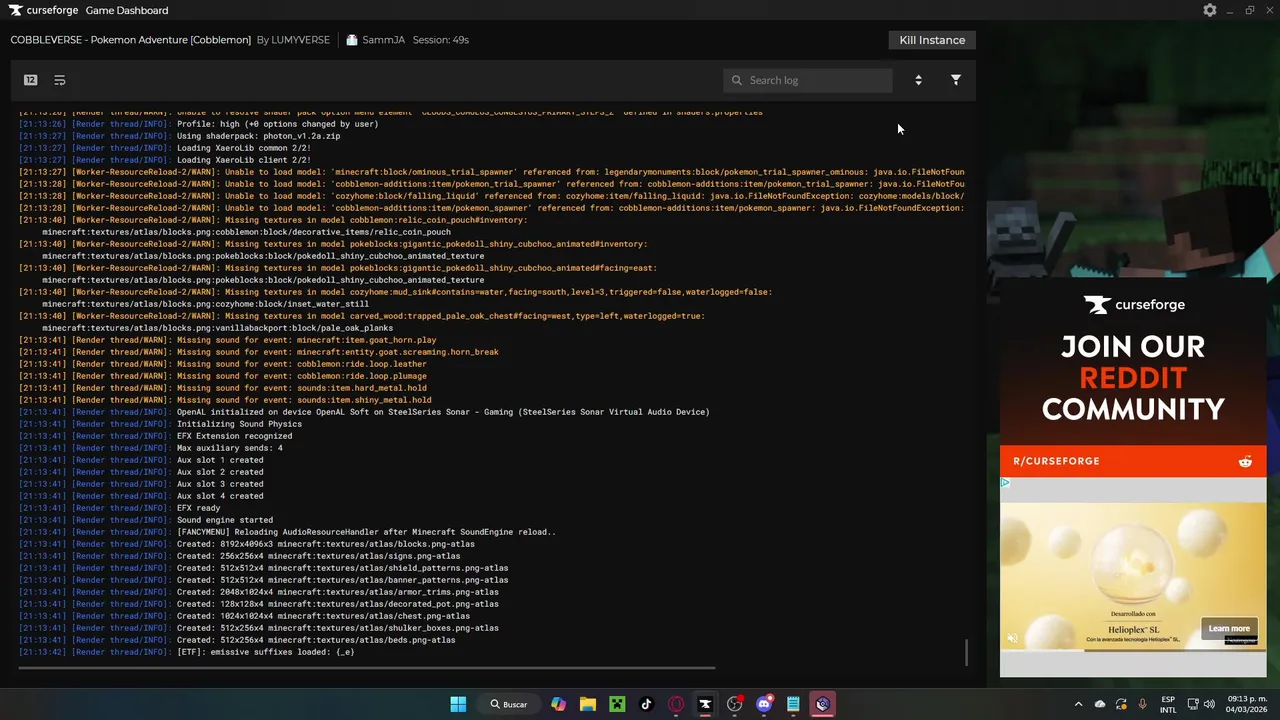
Task: Click the sync update tray icon
Action: coord(1121,704)
